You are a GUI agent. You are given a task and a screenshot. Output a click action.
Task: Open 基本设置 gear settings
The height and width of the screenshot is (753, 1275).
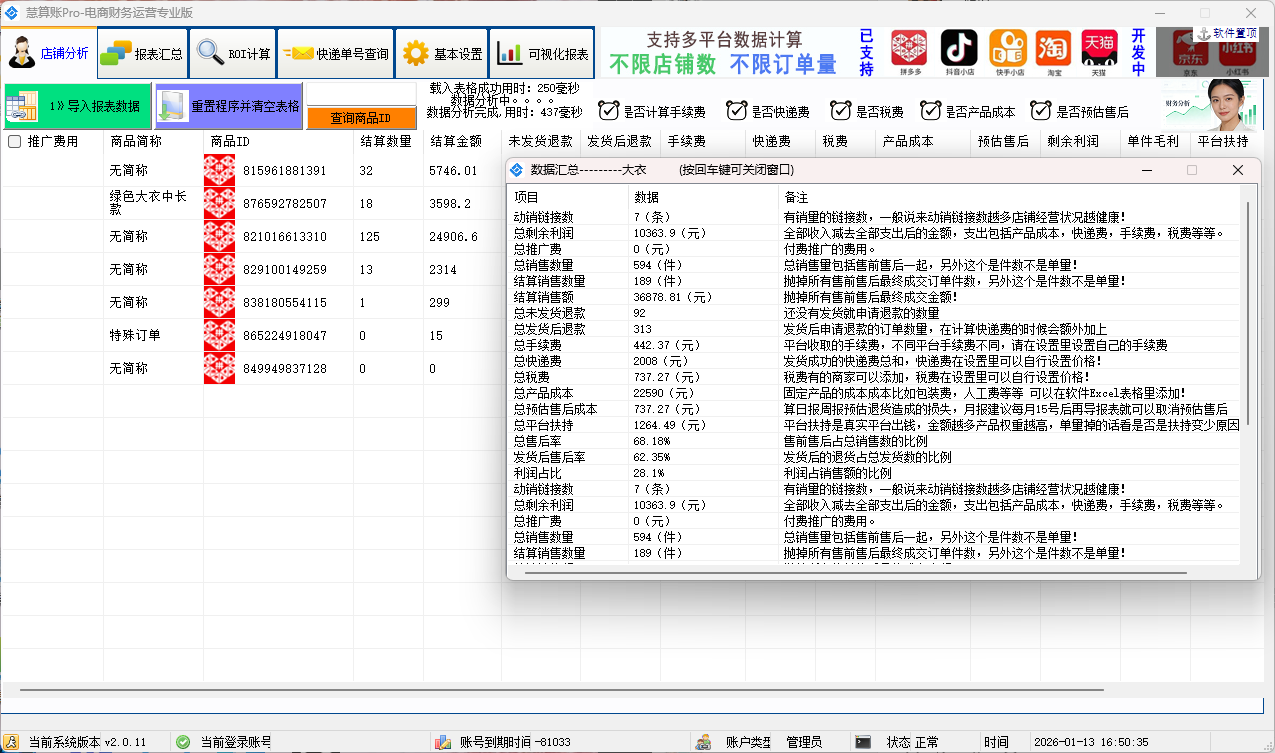(442, 54)
